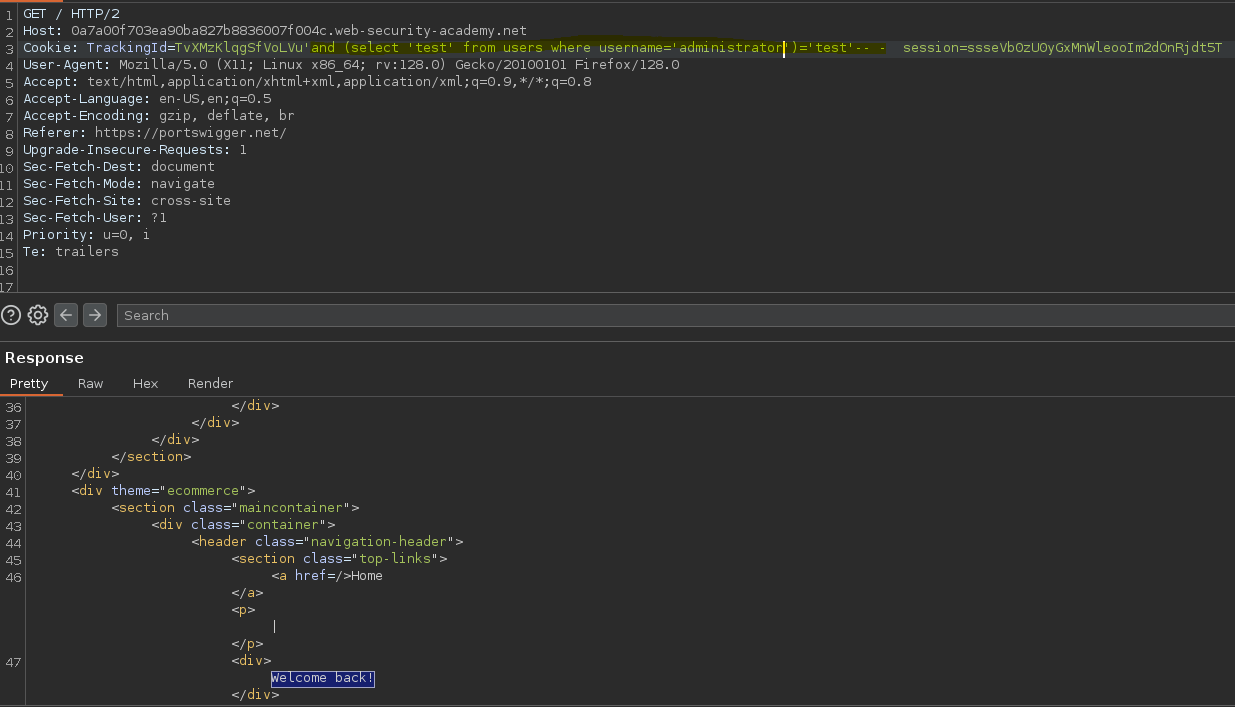The image size is (1235, 707).
Task: Switch to the Raw response tab
Action: coord(90,384)
